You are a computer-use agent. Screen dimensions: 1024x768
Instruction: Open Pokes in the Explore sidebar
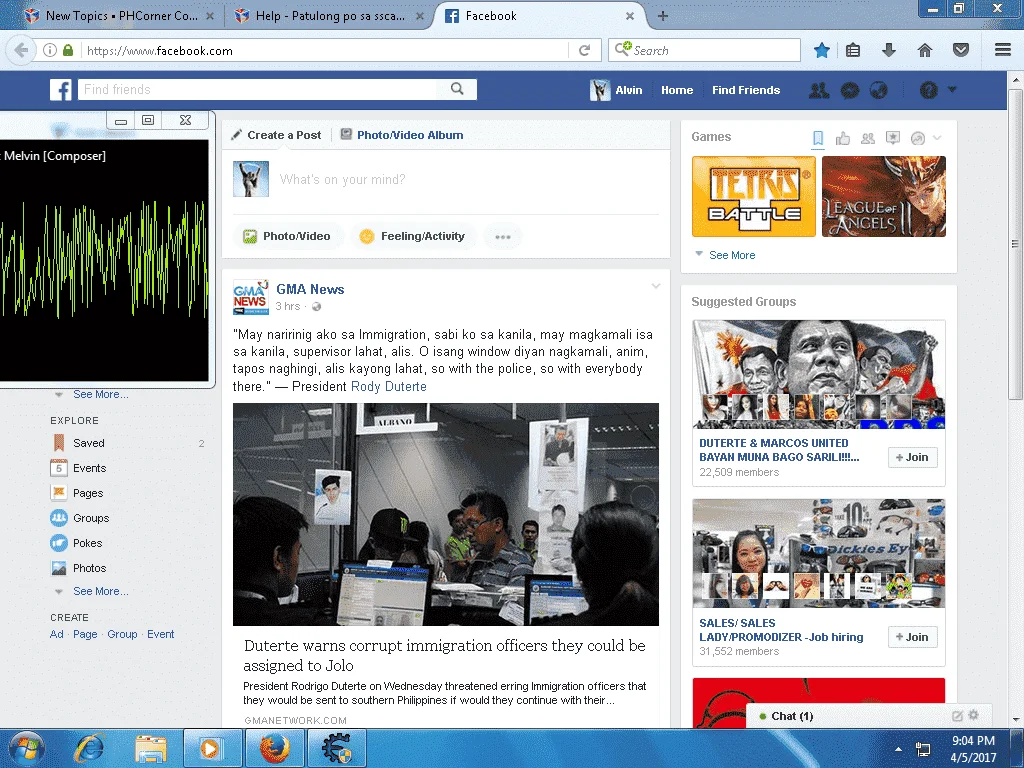tap(88, 543)
